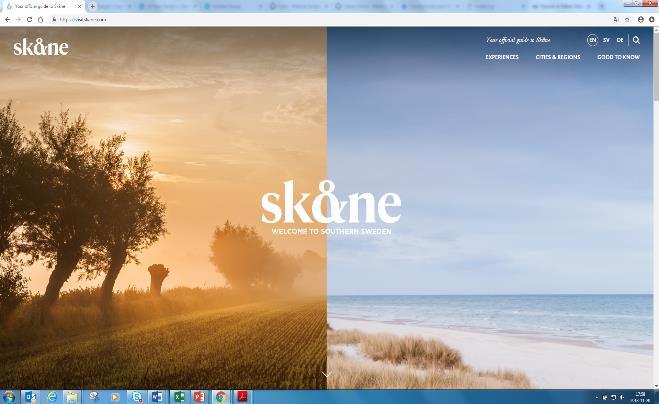Launch Internet Explorer from the taskbar
Image resolution: width=659 pixels, height=404 pixels.
point(51,397)
